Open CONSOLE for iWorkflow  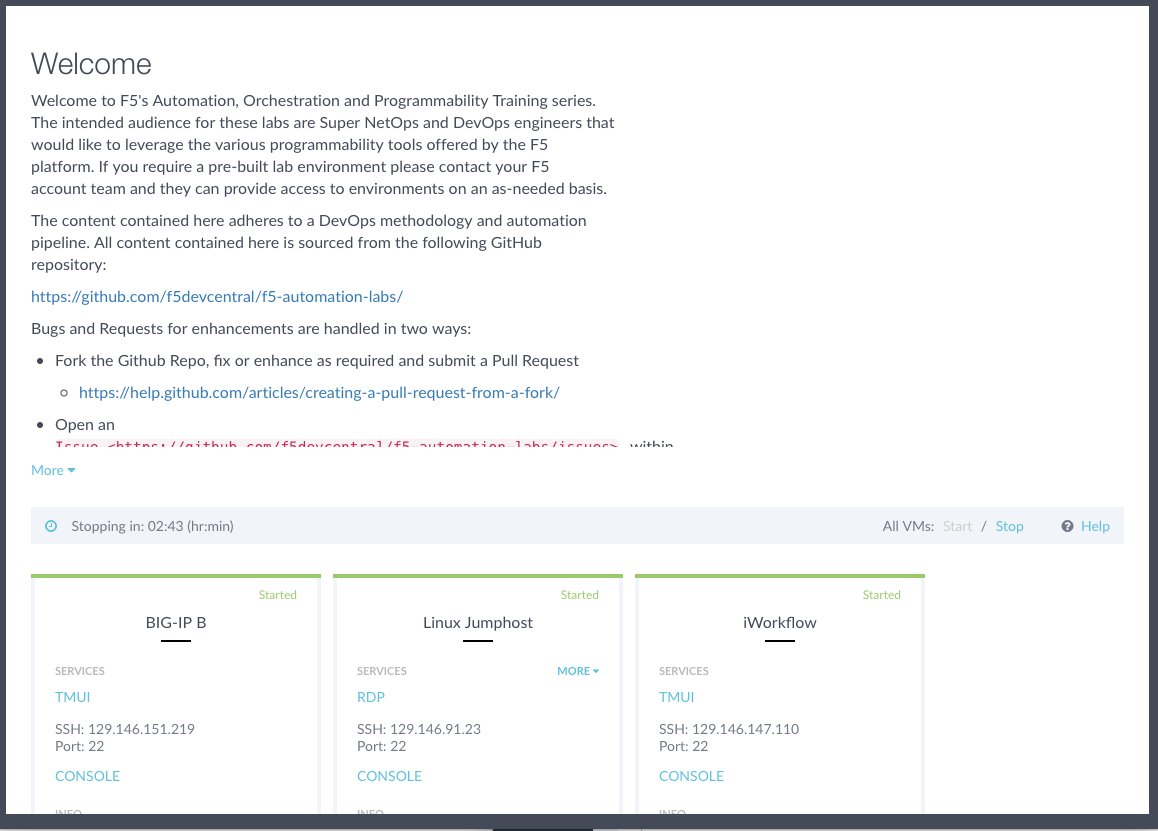click(691, 776)
